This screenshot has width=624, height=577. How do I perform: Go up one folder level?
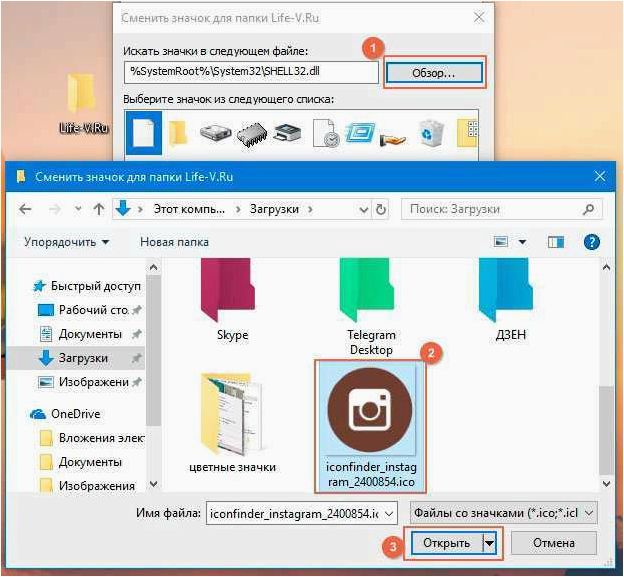(99, 209)
